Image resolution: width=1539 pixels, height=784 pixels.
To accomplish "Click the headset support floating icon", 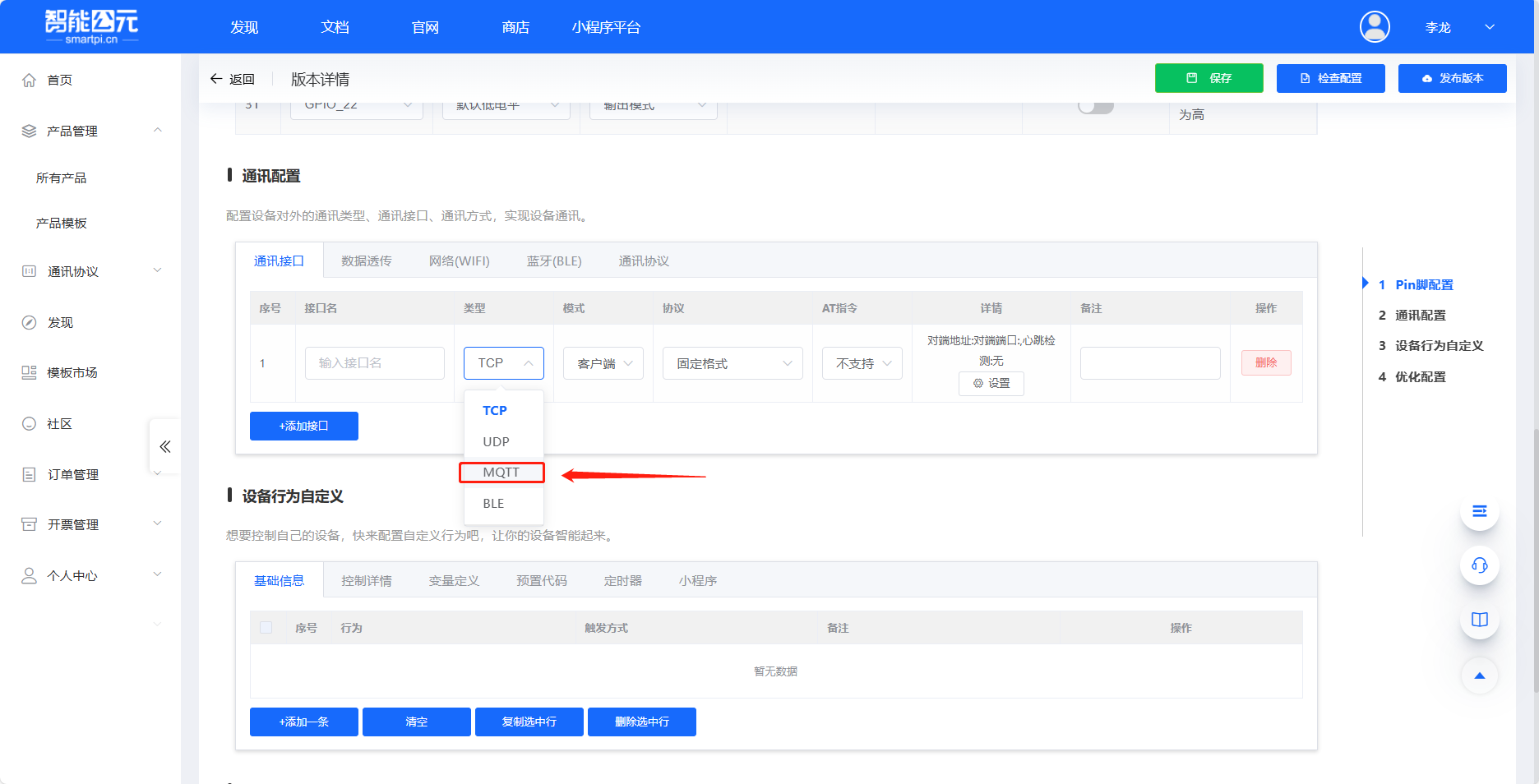I will [x=1479, y=565].
